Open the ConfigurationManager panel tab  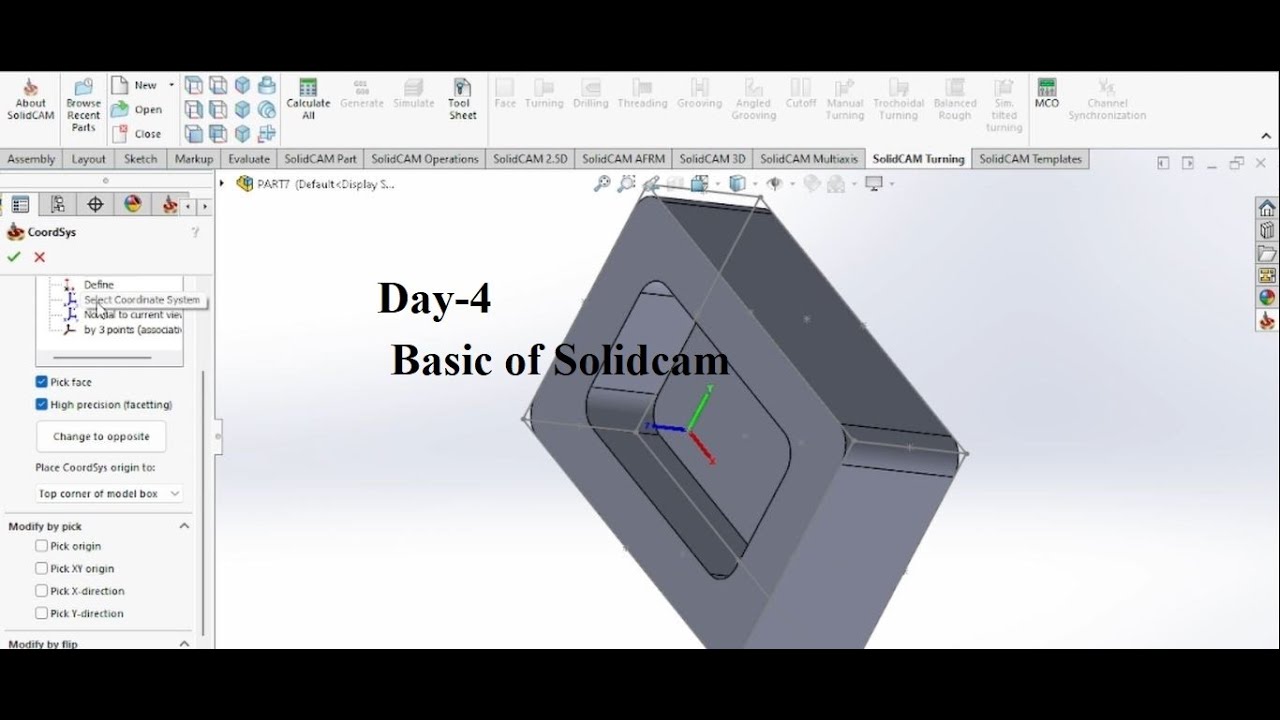pos(58,205)
